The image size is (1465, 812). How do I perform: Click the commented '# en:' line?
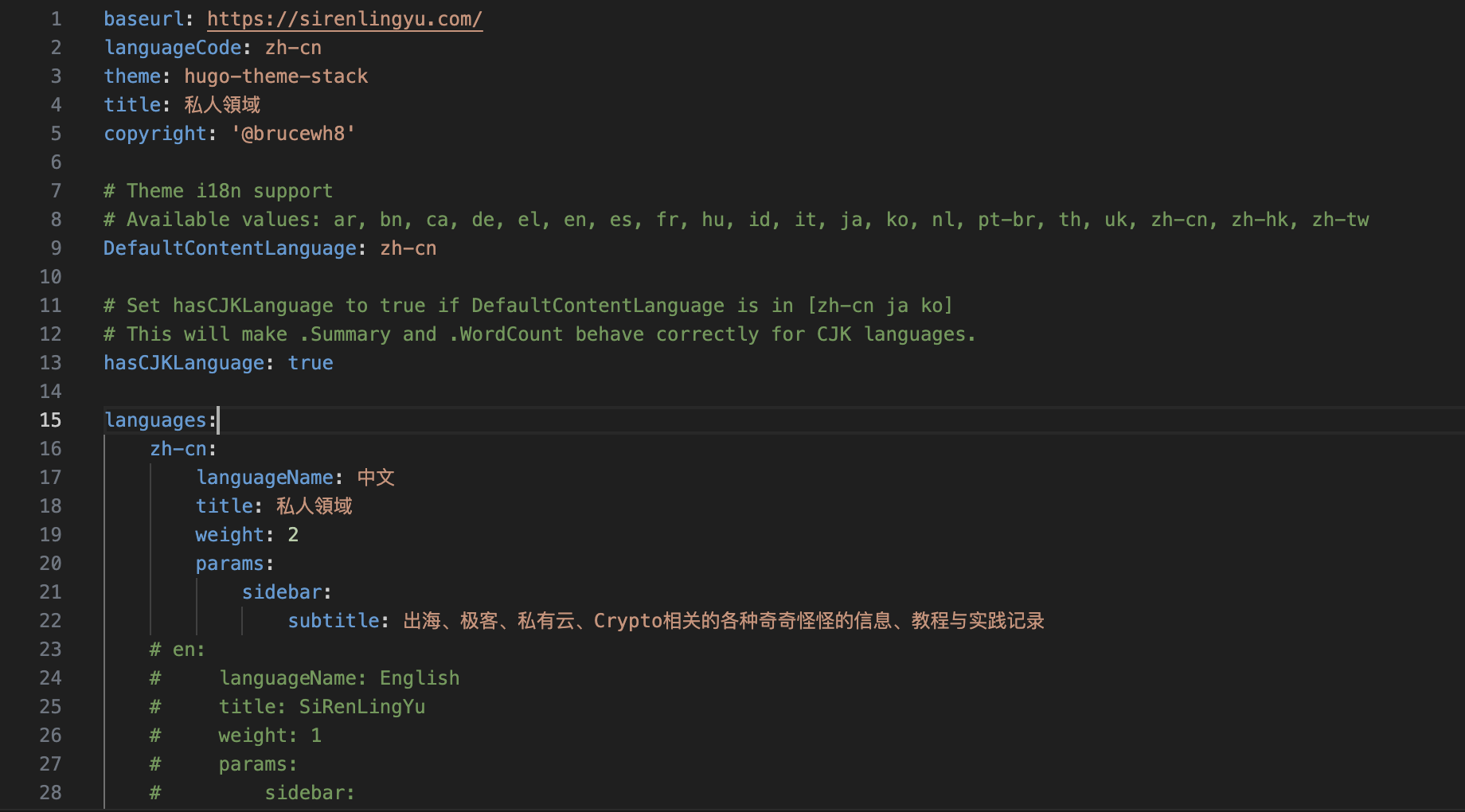click(x=178, y=650)
